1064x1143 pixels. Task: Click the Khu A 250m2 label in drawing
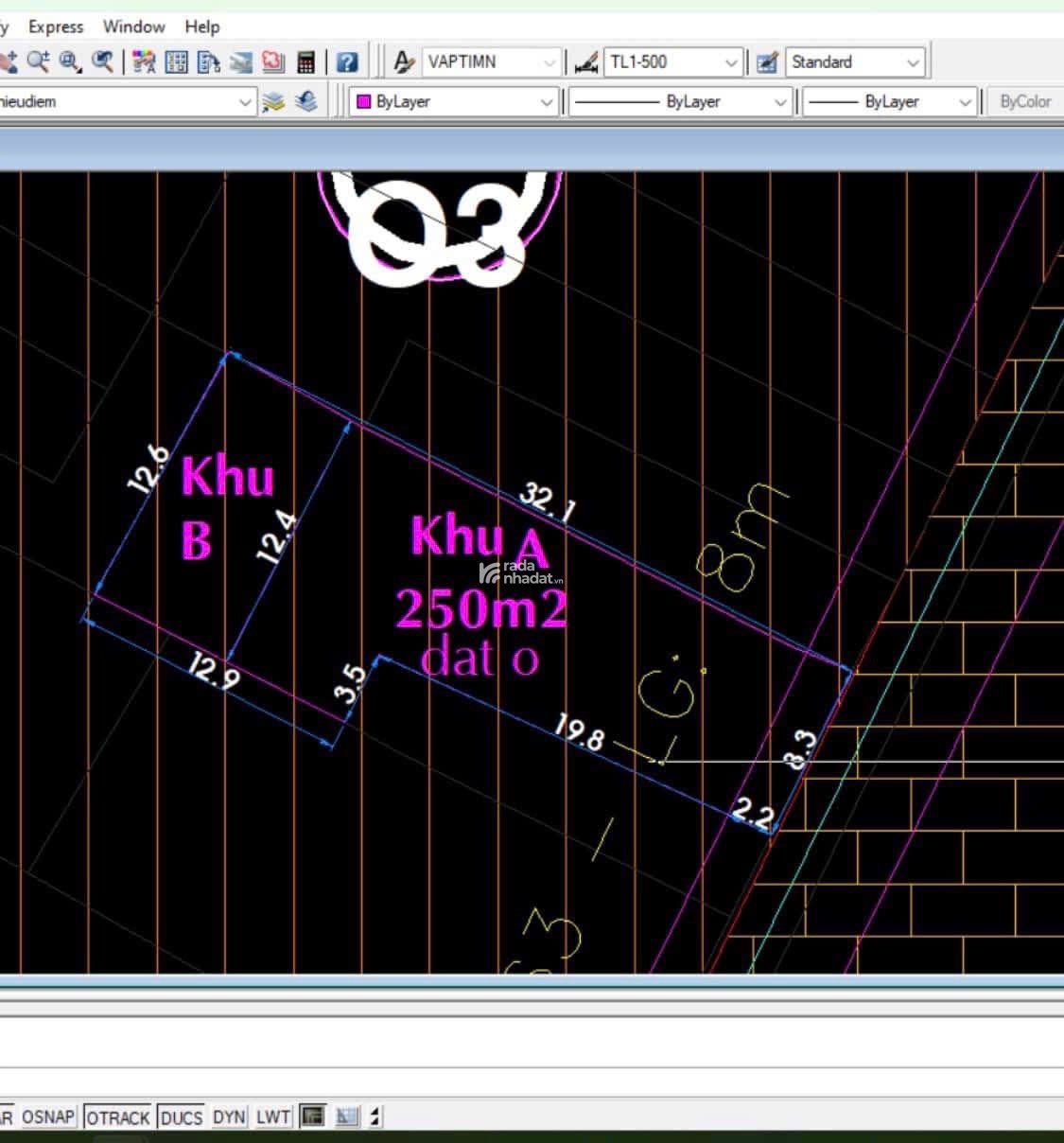click(480, 574)
